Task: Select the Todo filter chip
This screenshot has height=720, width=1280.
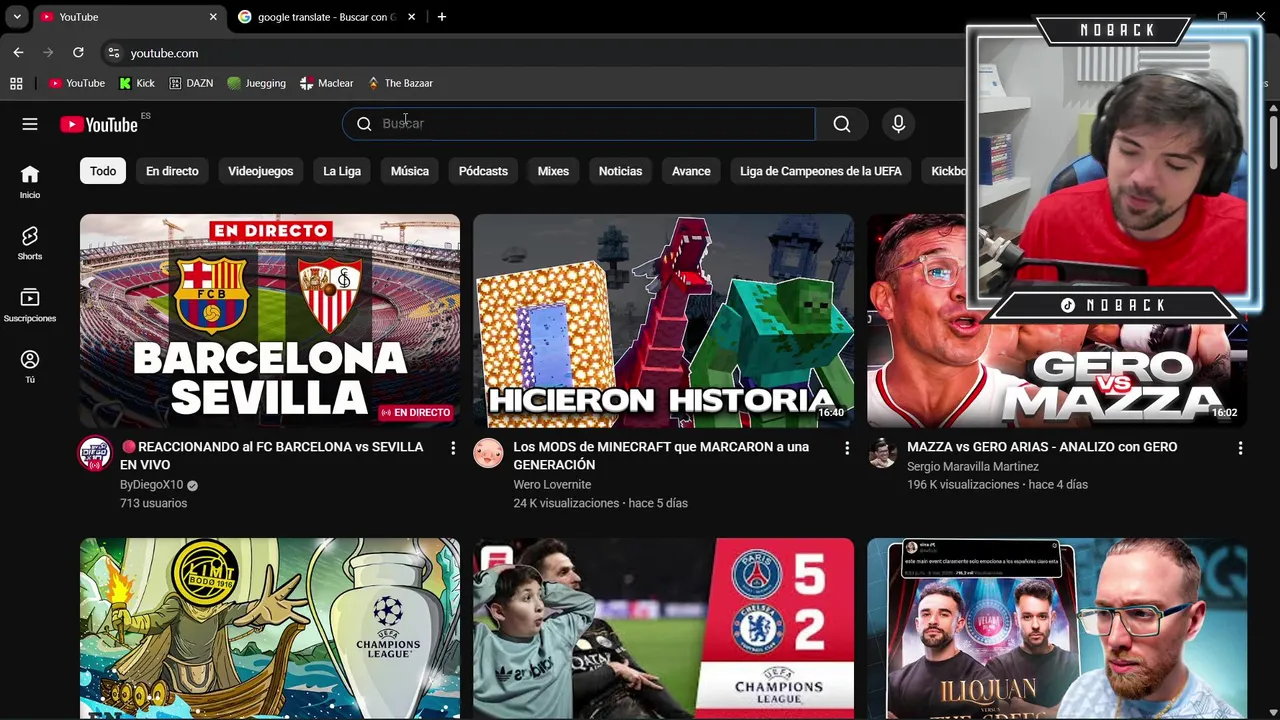Action: [x=103, y=171]
